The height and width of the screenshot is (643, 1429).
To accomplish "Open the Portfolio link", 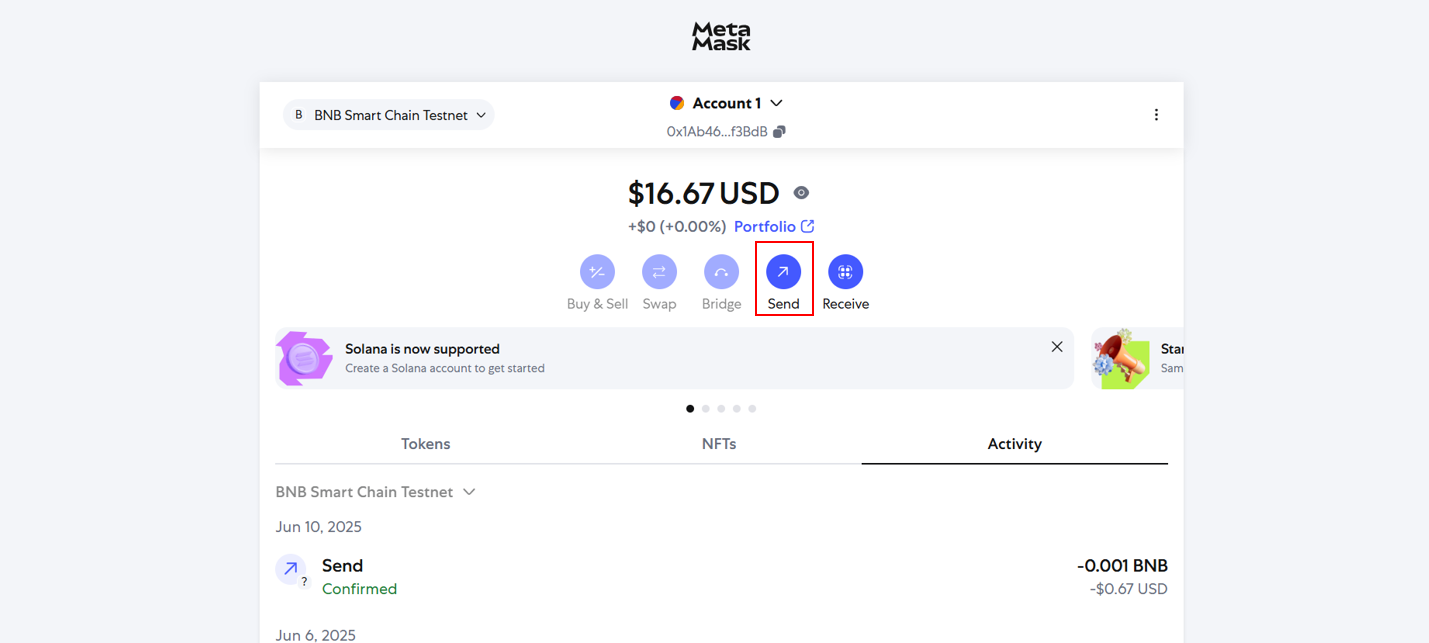I will [774, 227].
